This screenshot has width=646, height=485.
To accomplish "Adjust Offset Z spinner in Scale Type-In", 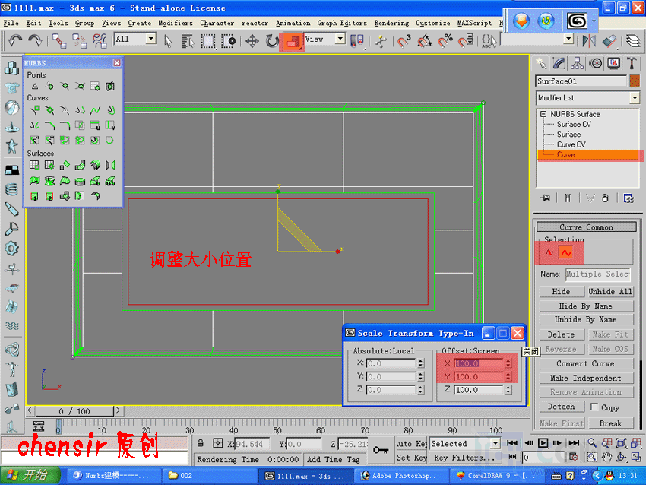I will [x=508, y=390].
